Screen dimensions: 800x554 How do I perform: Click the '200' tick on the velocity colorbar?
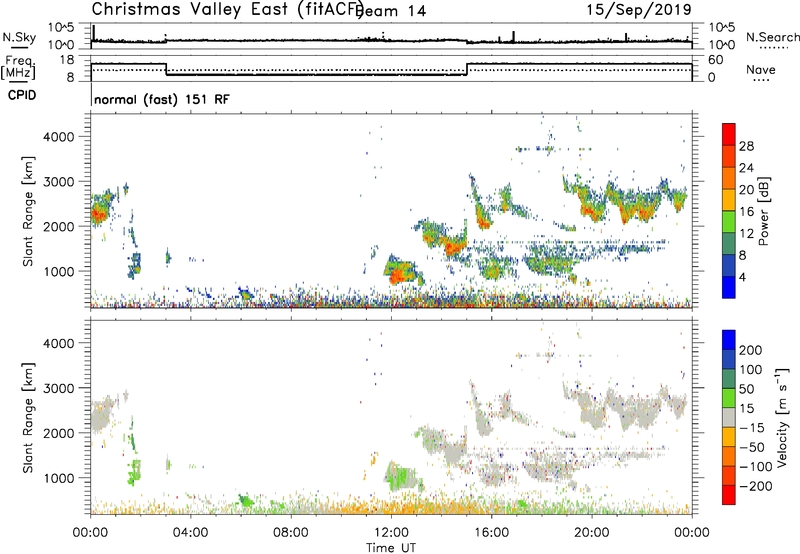click(751, 350)
